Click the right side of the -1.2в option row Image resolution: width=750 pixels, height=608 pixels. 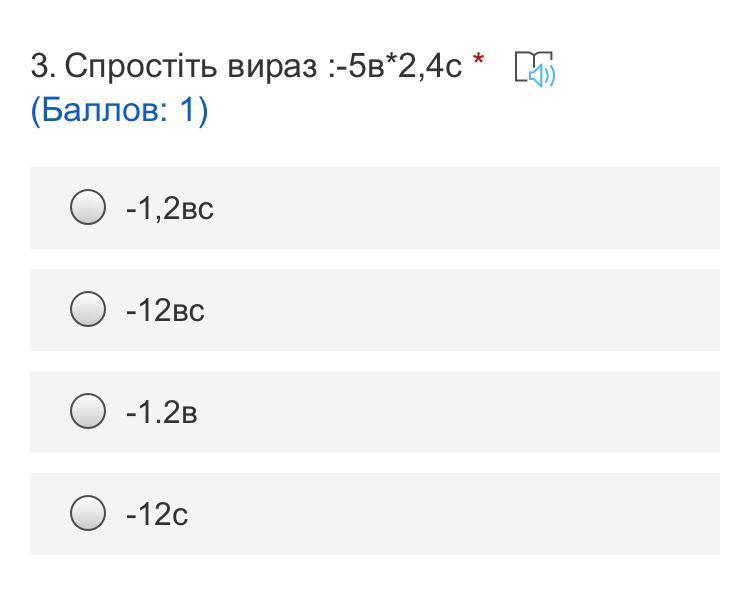(600, 412)
